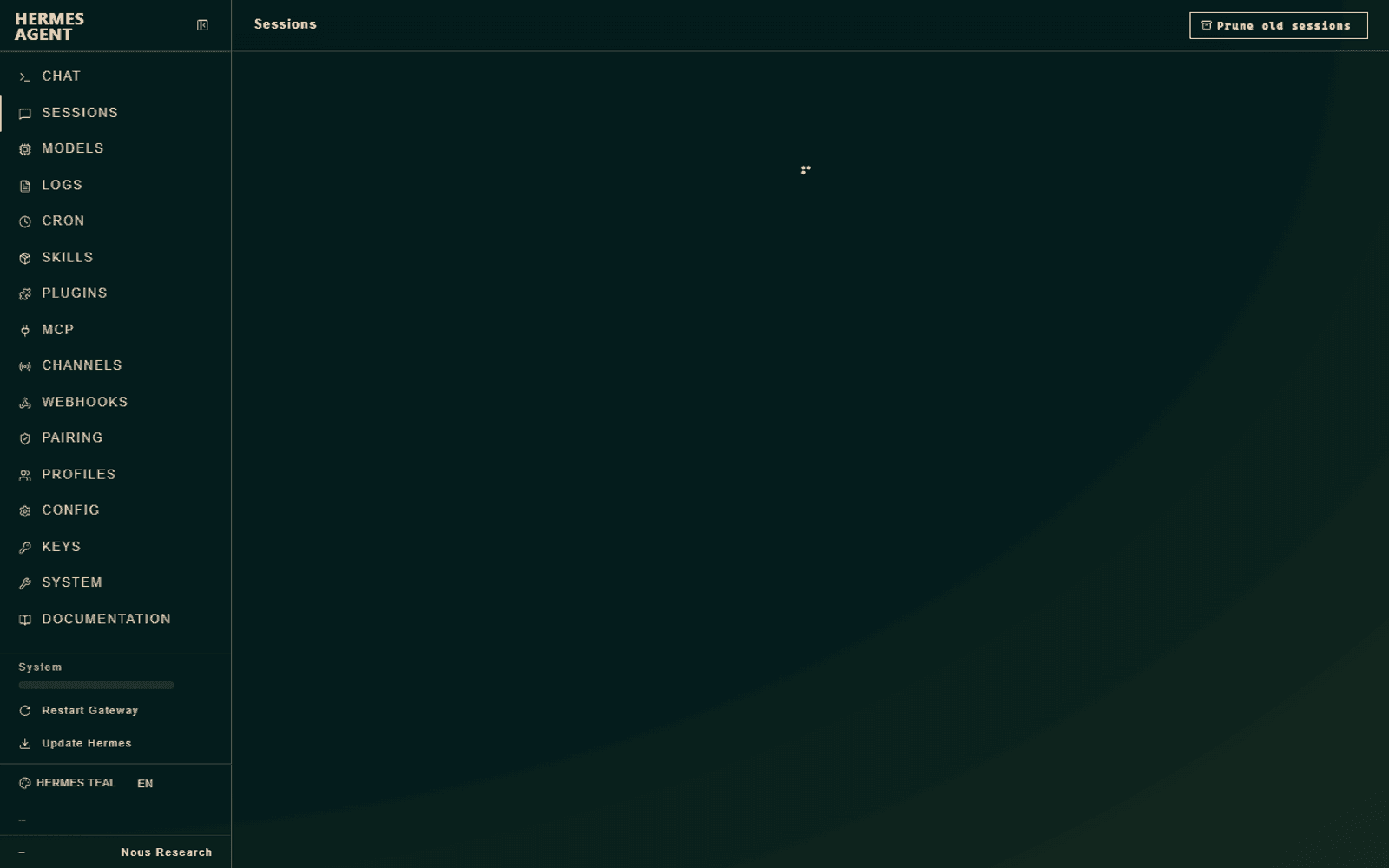Go to Channels
Screen dimensions: 1389x868
pos(115,365)
